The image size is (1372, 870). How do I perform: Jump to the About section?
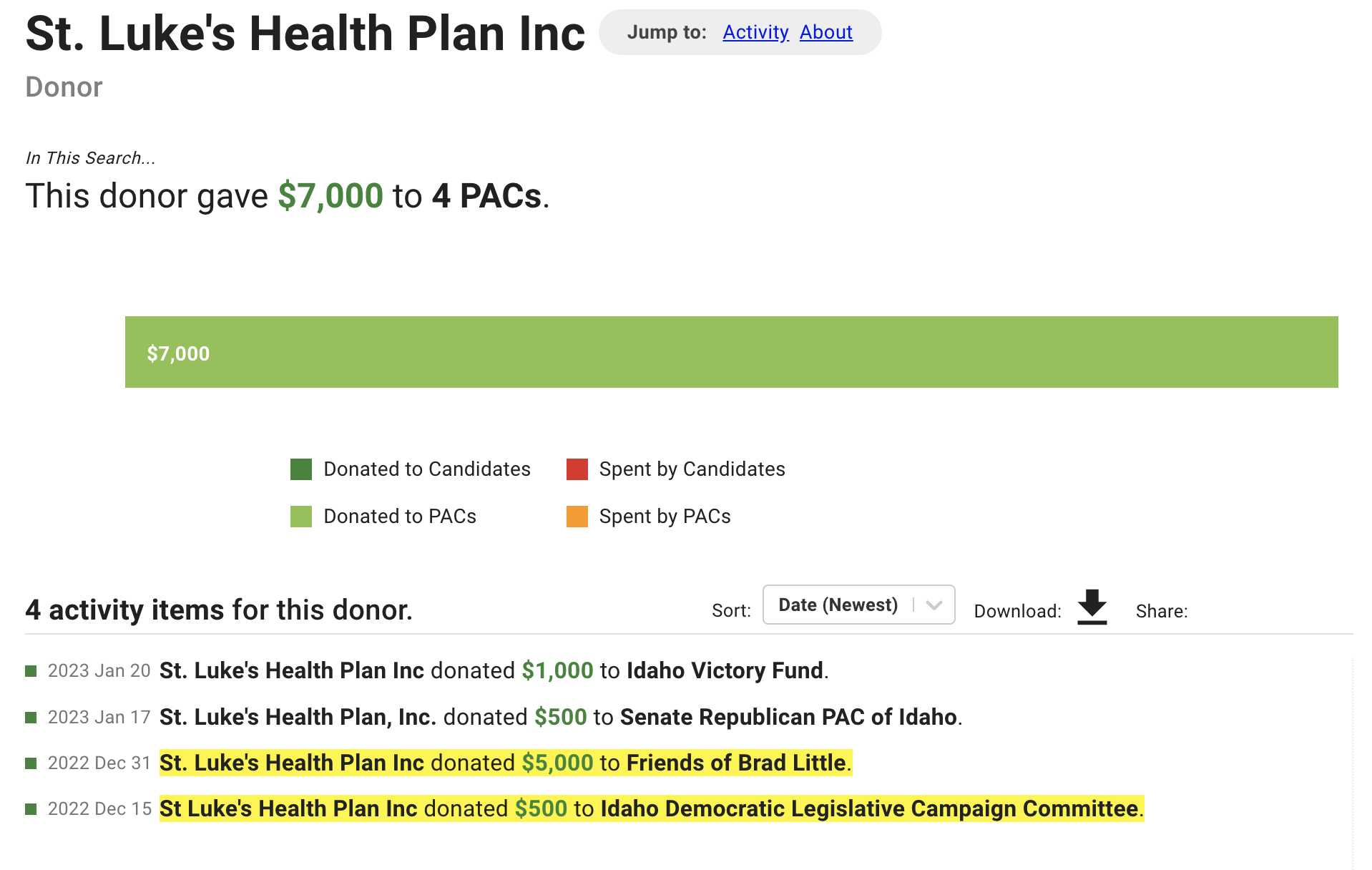826,32
